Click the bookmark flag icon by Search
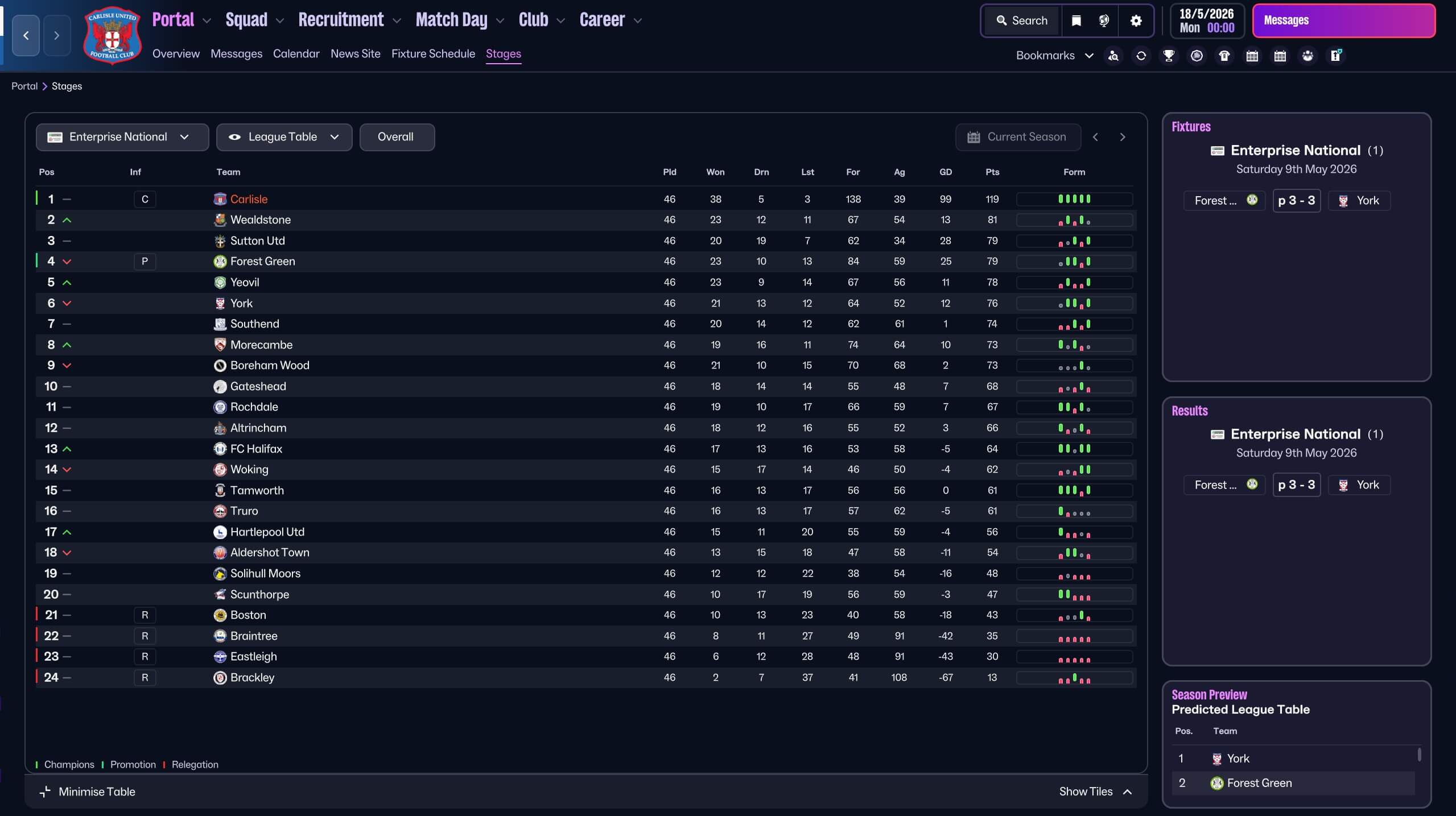The image size is (1456, 816). 1076,21
